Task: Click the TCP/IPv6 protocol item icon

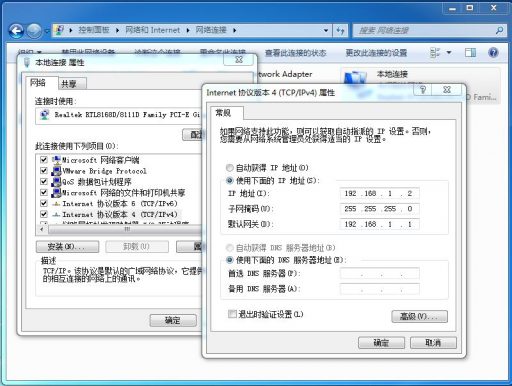Action: click(57, 204)
